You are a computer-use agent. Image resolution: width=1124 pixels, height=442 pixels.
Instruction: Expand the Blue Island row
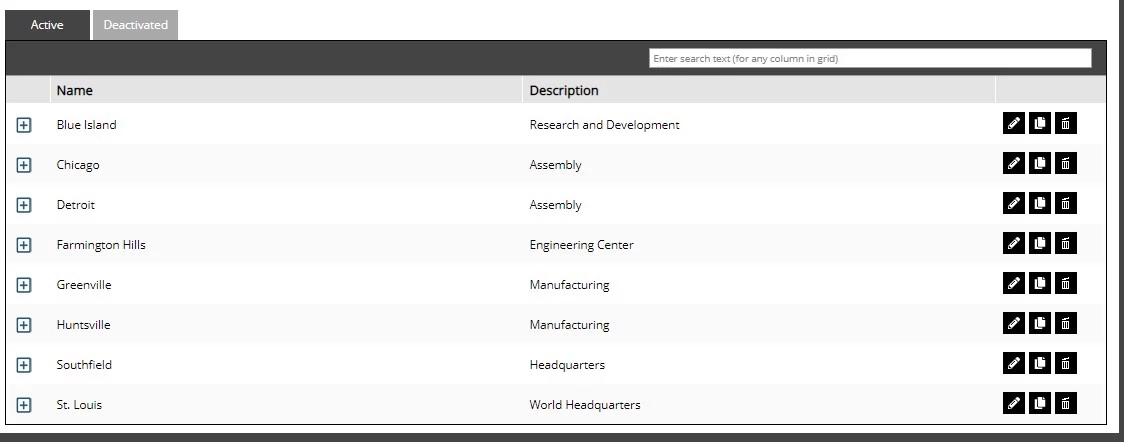click(25, 125)
